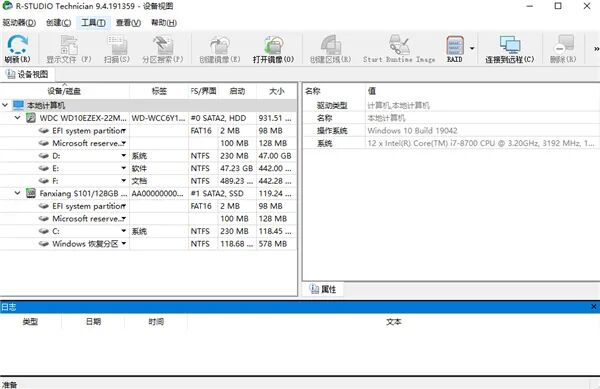The image size is (600, 389).
Task: Select Connect to Remote (连接到远程) icon
Action: tap(510, 49)
